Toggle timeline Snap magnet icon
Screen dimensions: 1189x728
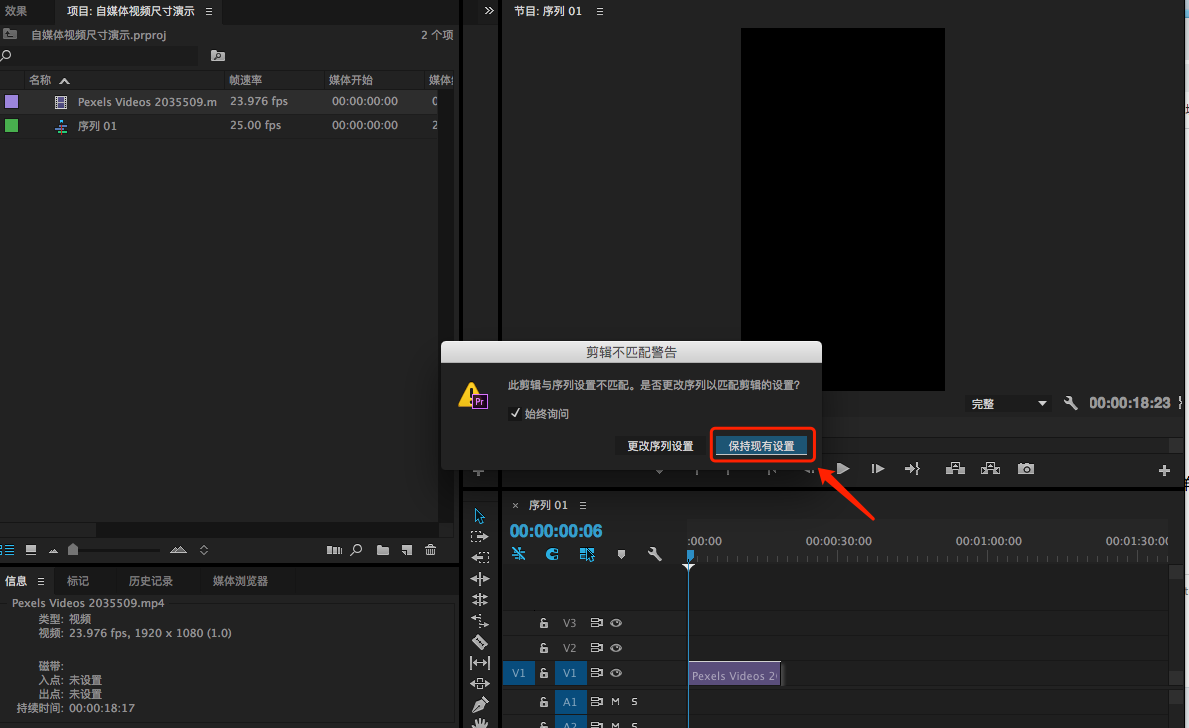pyautogui.click(x=552, y=554)
